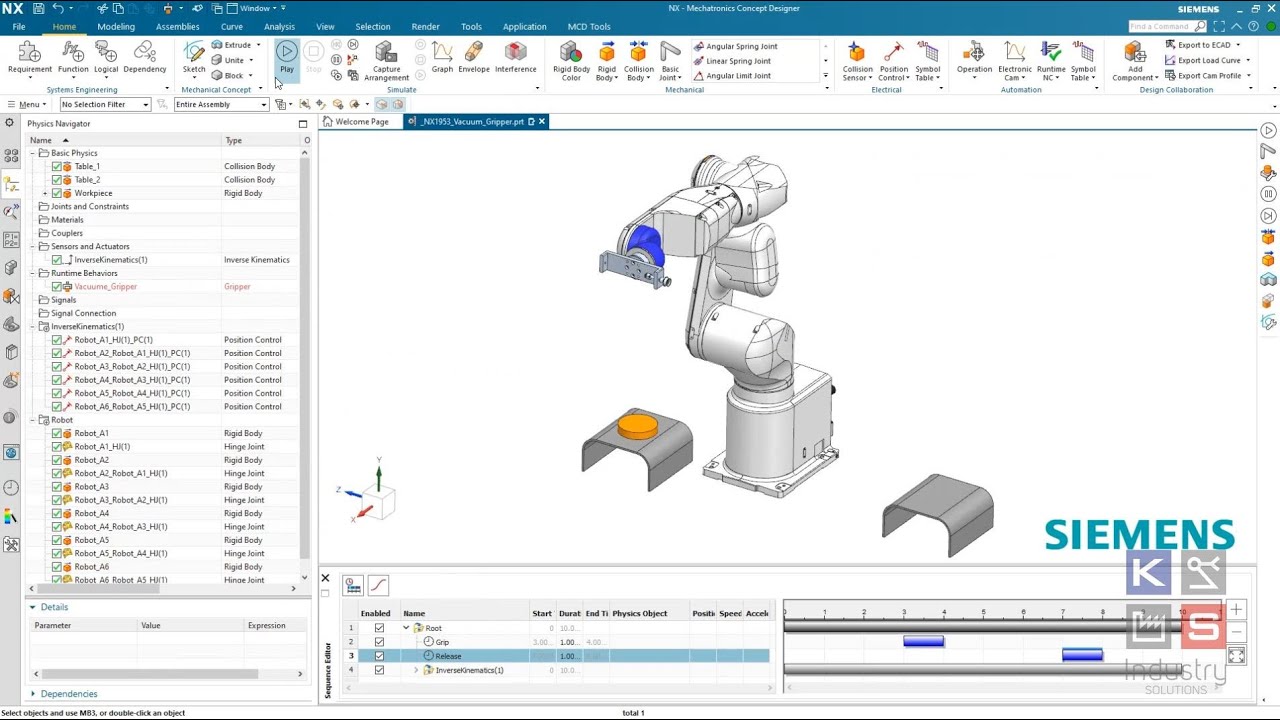
Task: Open the Graph tool
Action: click(x=442, y=58)
